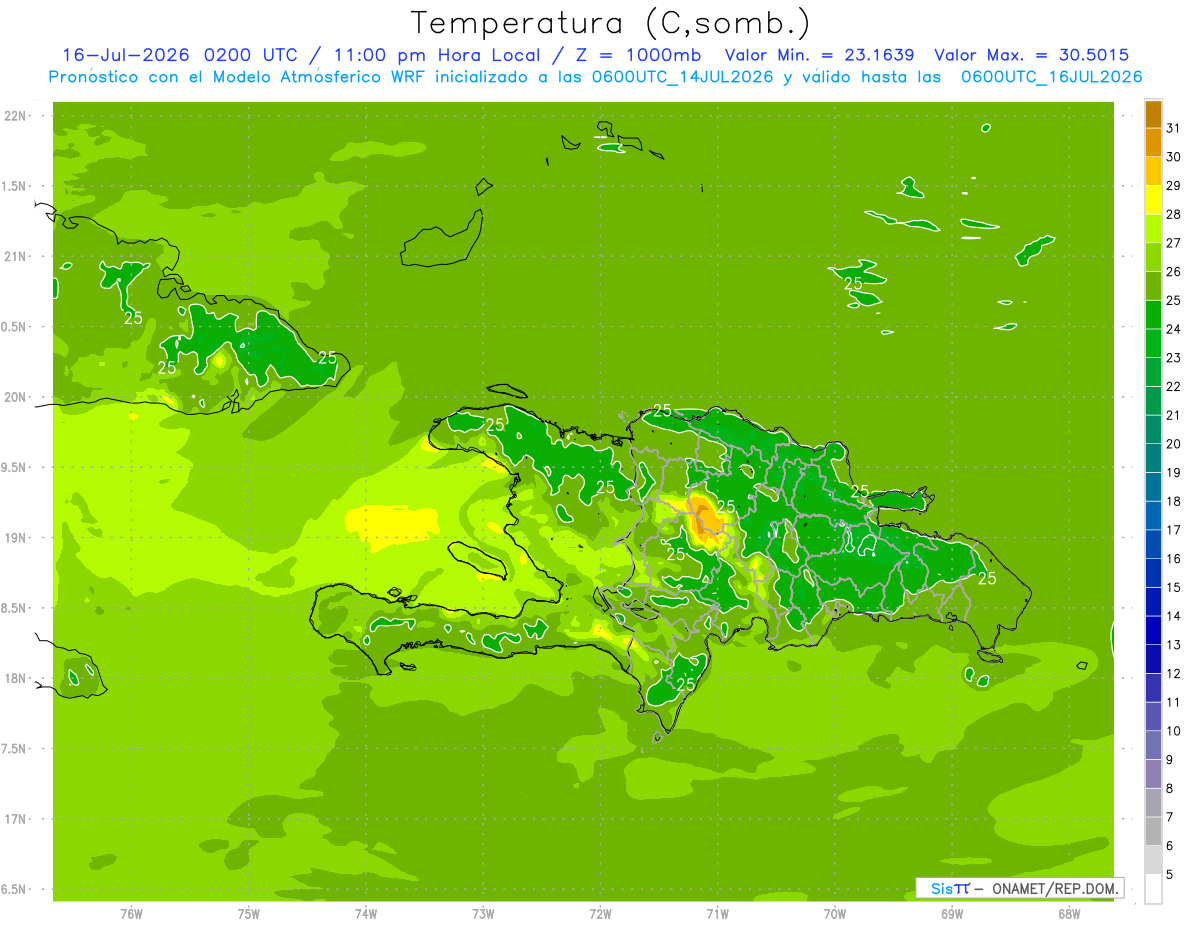Viewport: 1200px width, 927px height.
Task: Click the "Valor Max. = 30.5015" value
Action: (1032, 55)
